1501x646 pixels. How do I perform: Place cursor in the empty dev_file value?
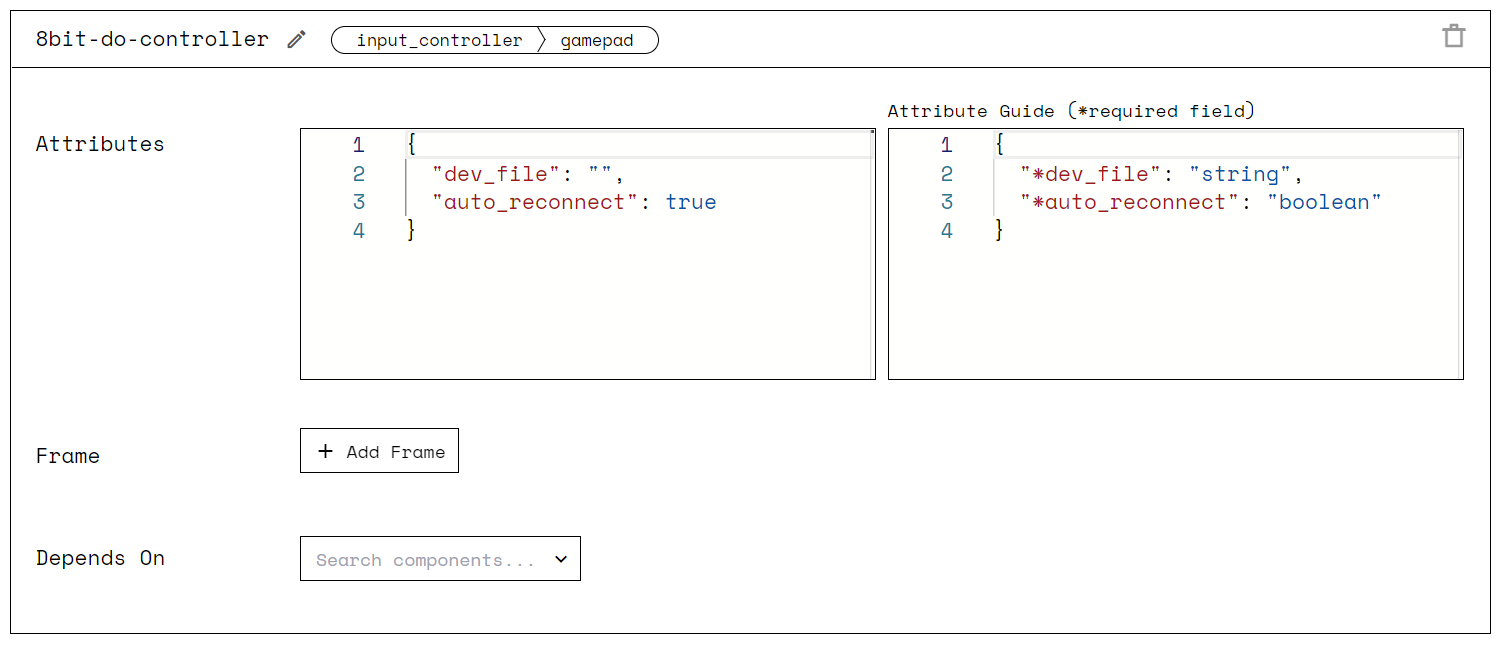[x=601, y=174]
